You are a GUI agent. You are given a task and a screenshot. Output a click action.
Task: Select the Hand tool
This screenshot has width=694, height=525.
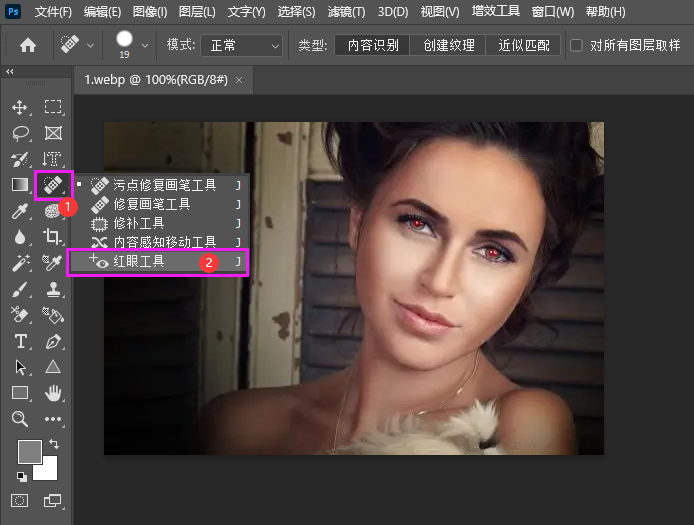pos(53,393)
